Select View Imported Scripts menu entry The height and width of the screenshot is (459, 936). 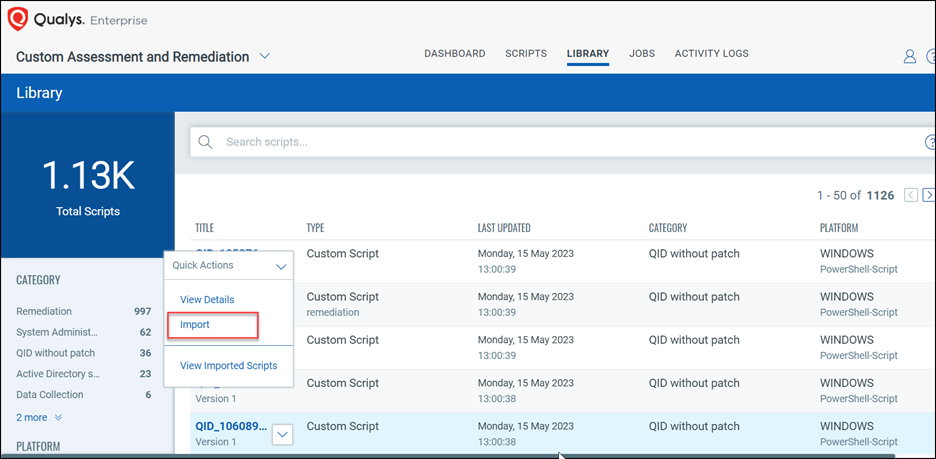[x=229, y=365]
